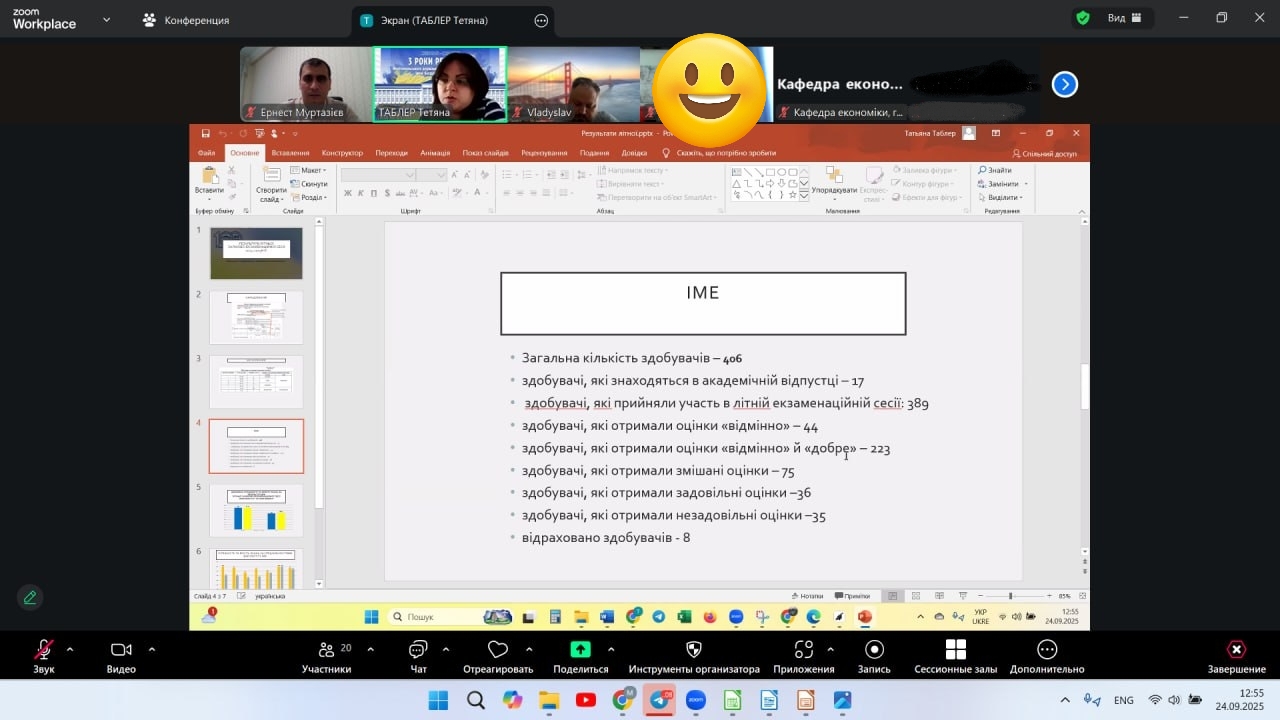Viewport: 1280px width, 720px height.
Task: Expand video options arrow beside Видео
Action: (x=152, y=649)
